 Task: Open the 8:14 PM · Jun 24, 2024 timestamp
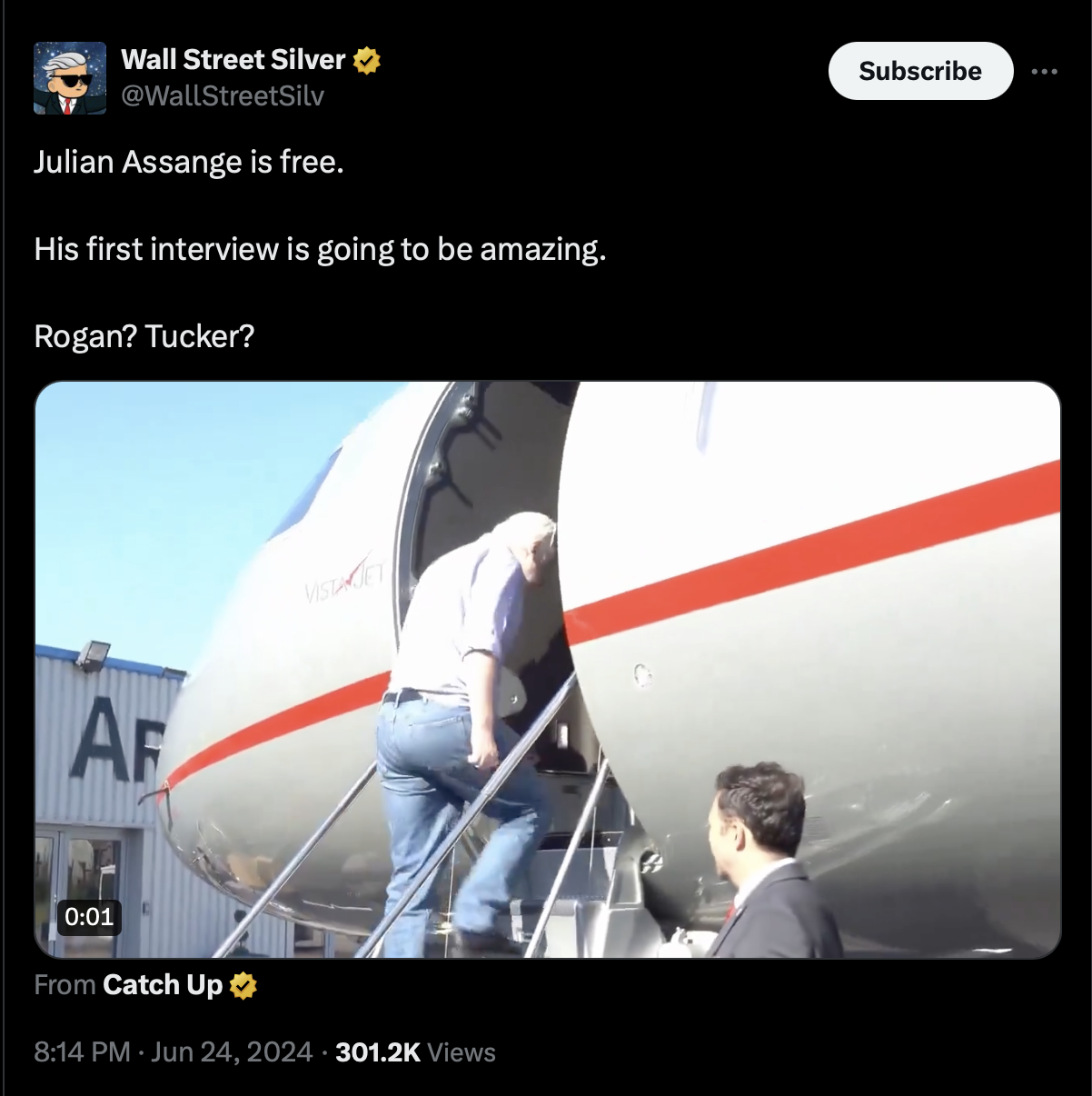[174, 1052]
